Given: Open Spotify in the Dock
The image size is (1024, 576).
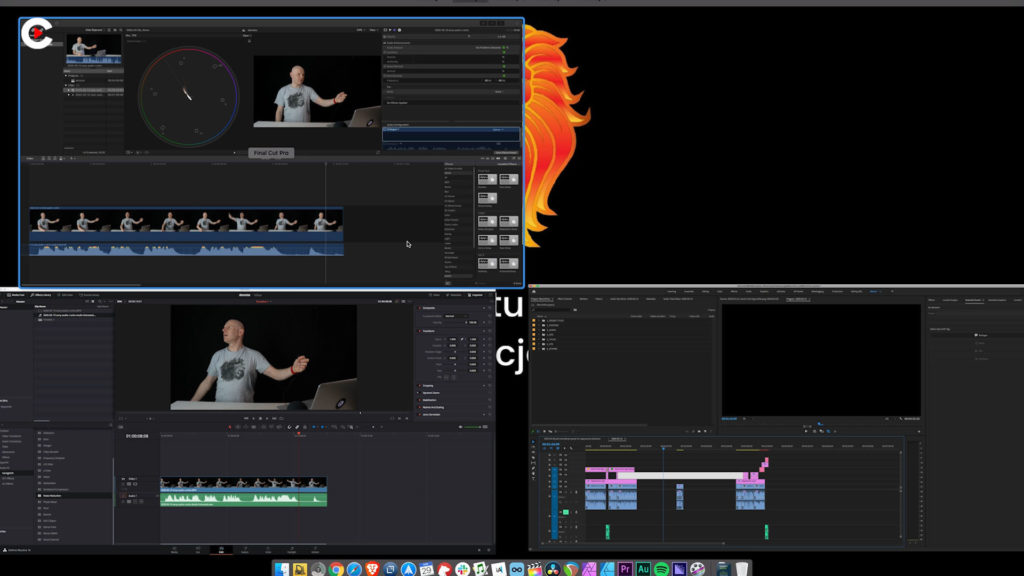Looking at the screenshot, I should tap(662, 568).
